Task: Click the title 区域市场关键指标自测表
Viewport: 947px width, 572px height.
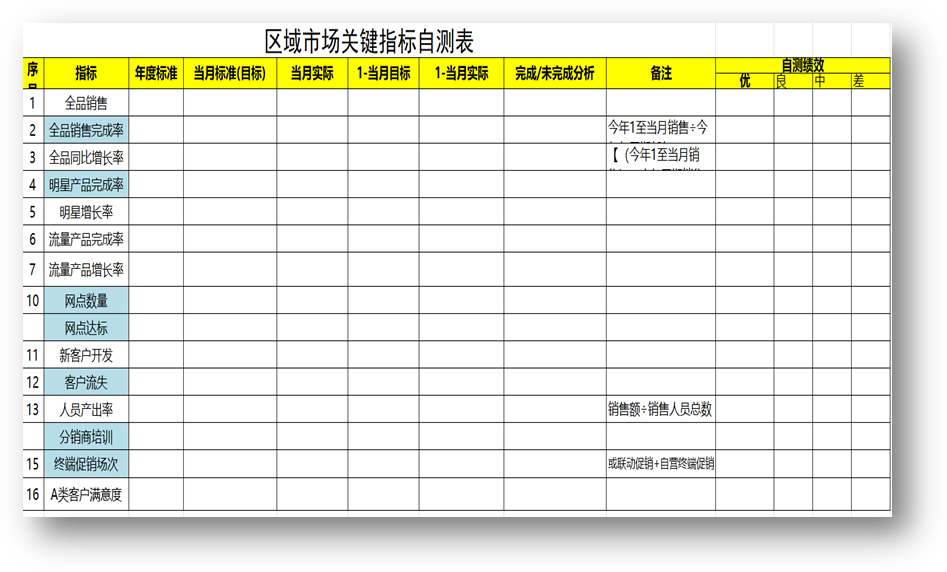Action: [x=369, y=42]
